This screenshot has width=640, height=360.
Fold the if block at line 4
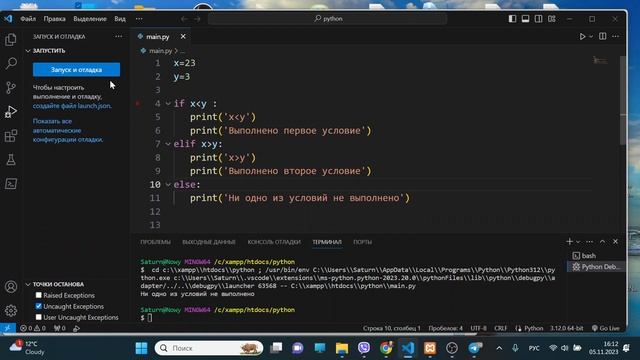pyautogui.click(x=168, y=104)
